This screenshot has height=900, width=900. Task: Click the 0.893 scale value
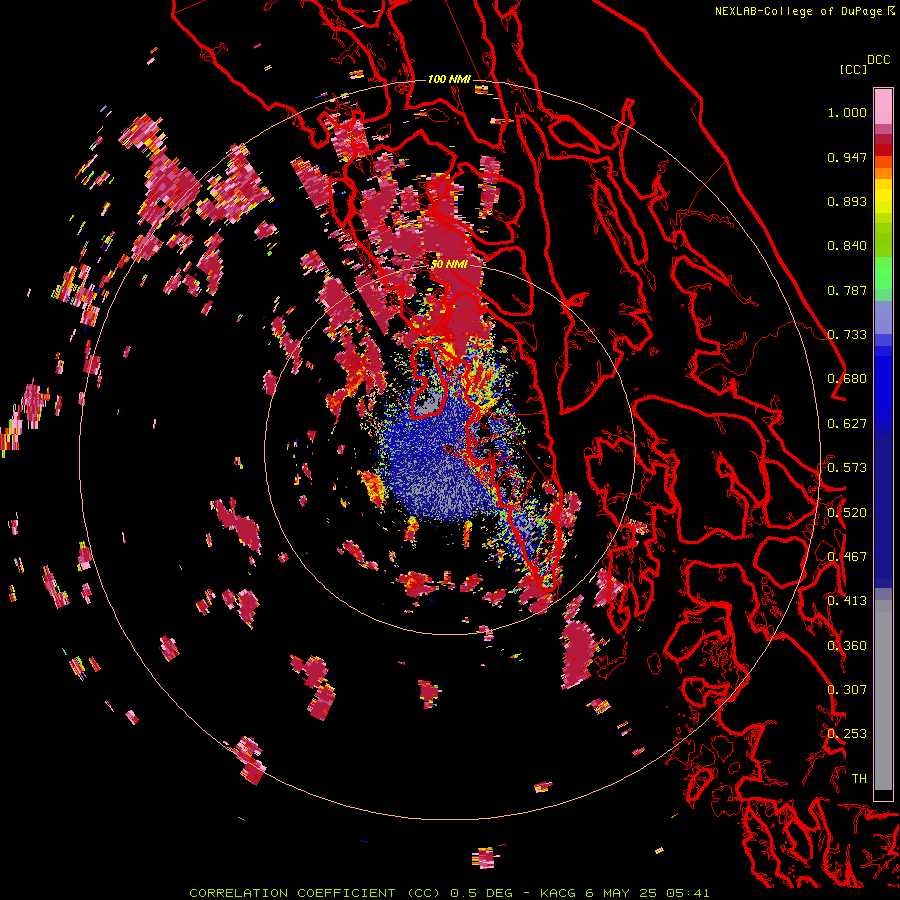pyautogui.click(x=847, y=201)
